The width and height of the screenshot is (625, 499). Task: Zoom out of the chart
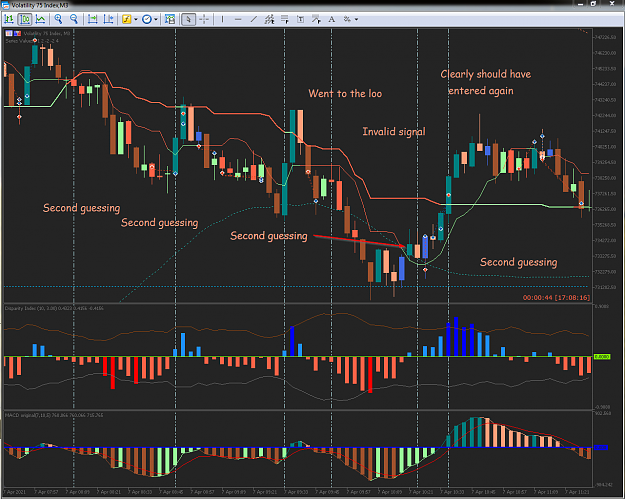pos(74,19)
